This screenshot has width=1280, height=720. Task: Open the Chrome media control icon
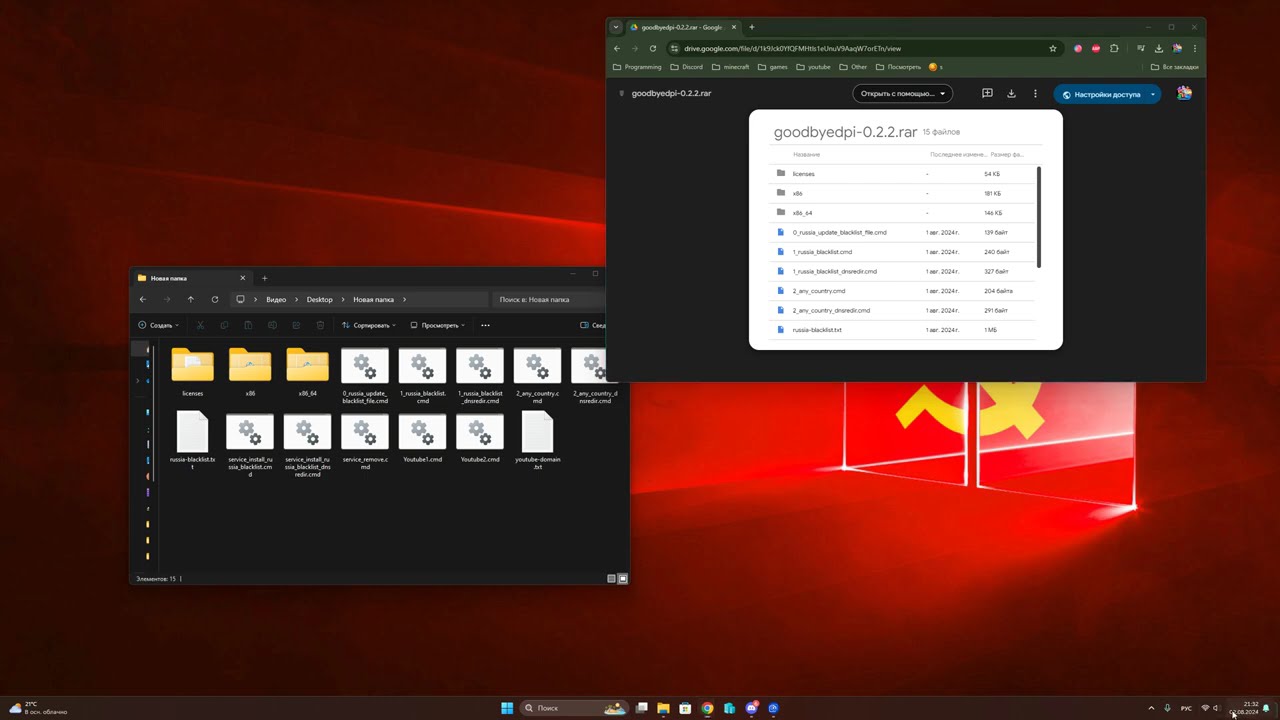[1141, 48]
